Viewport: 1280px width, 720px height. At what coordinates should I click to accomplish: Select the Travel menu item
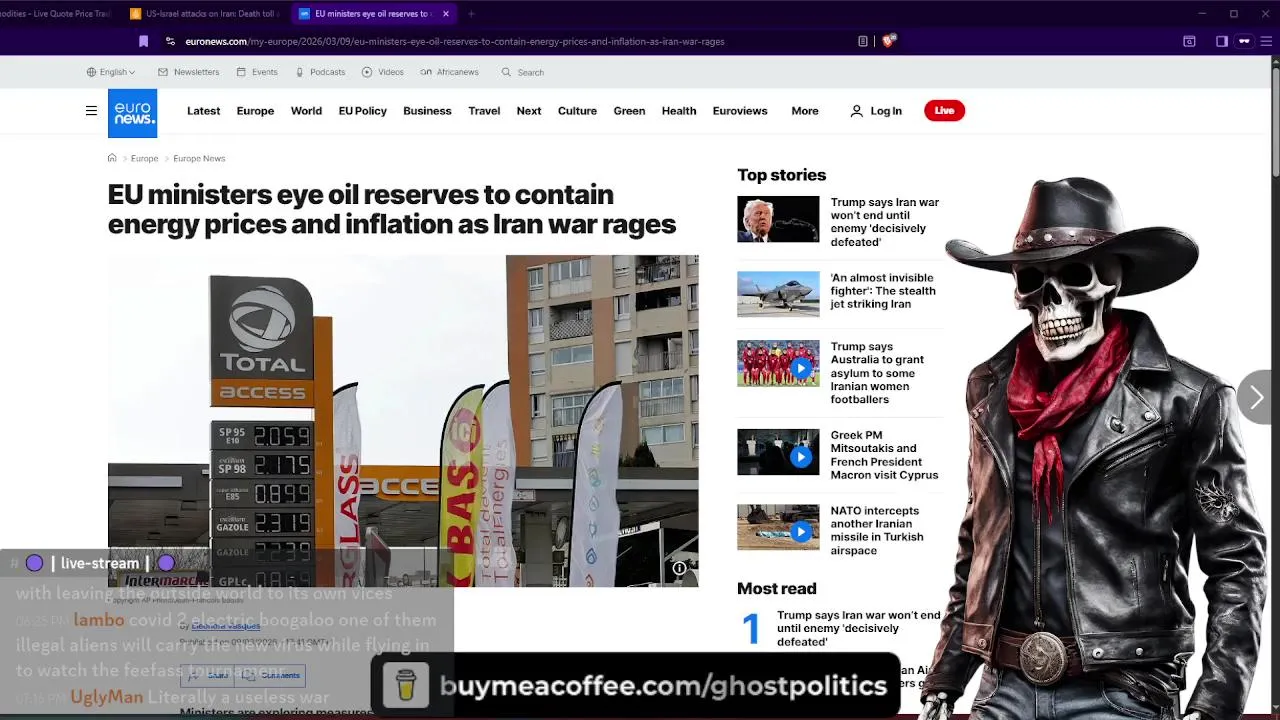coord(484,111)
